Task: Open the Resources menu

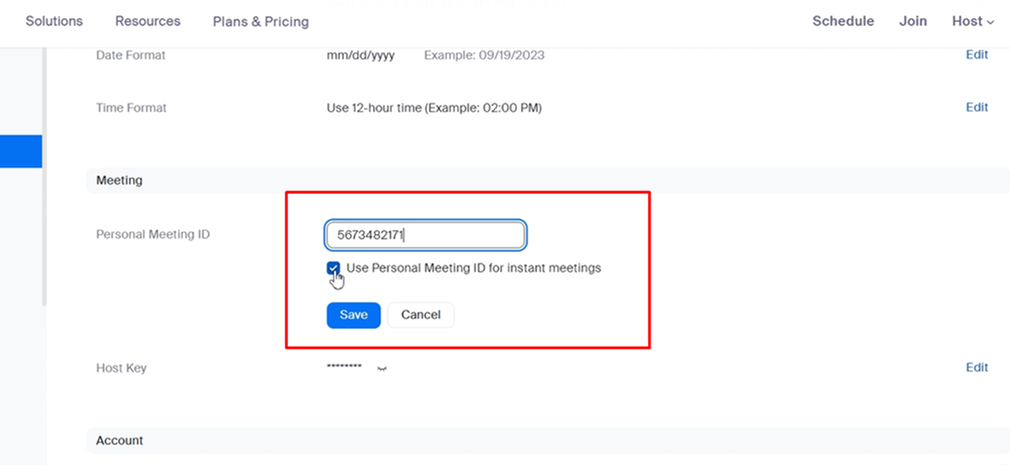Action: (x=148, y=21)
